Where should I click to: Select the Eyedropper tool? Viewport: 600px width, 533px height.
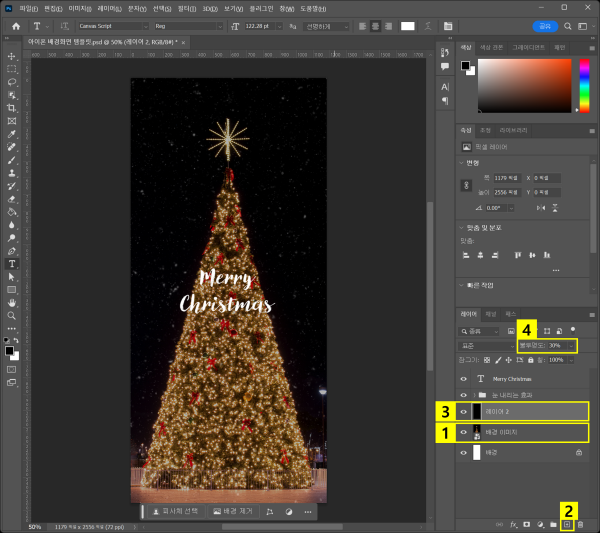[x=12, y=134]
